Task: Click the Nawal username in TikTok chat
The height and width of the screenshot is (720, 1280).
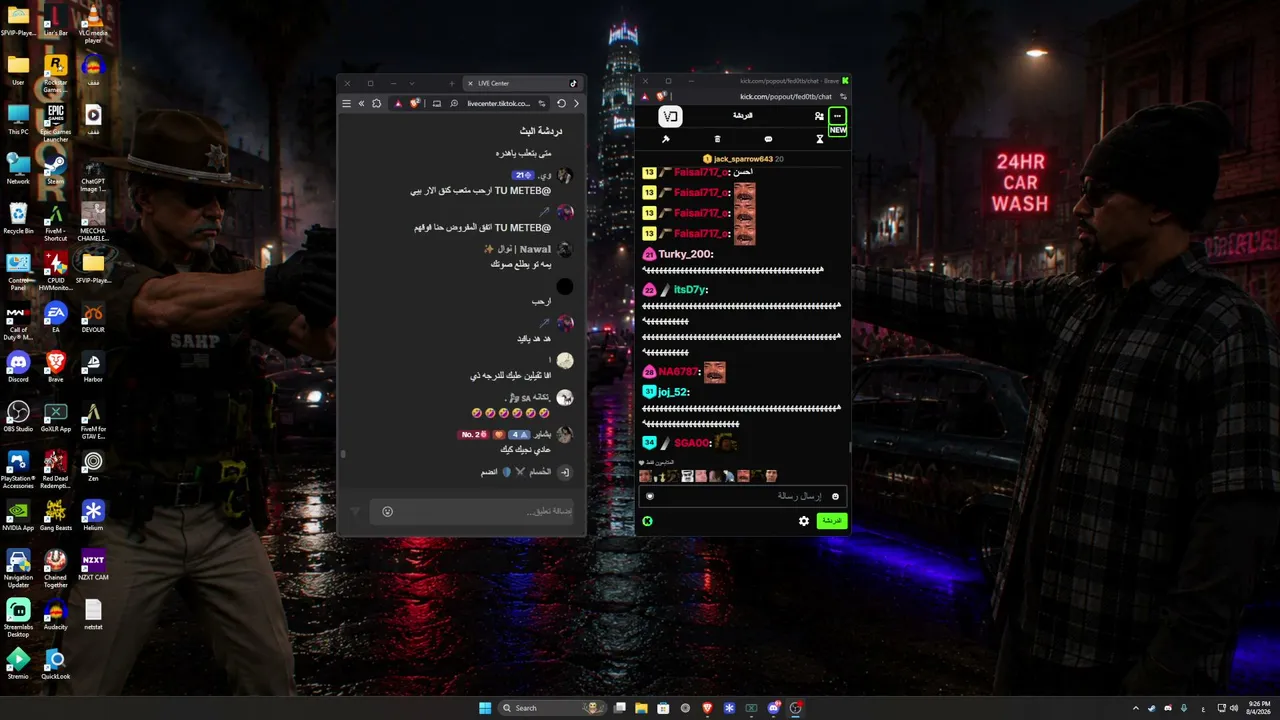Action: 535,249
